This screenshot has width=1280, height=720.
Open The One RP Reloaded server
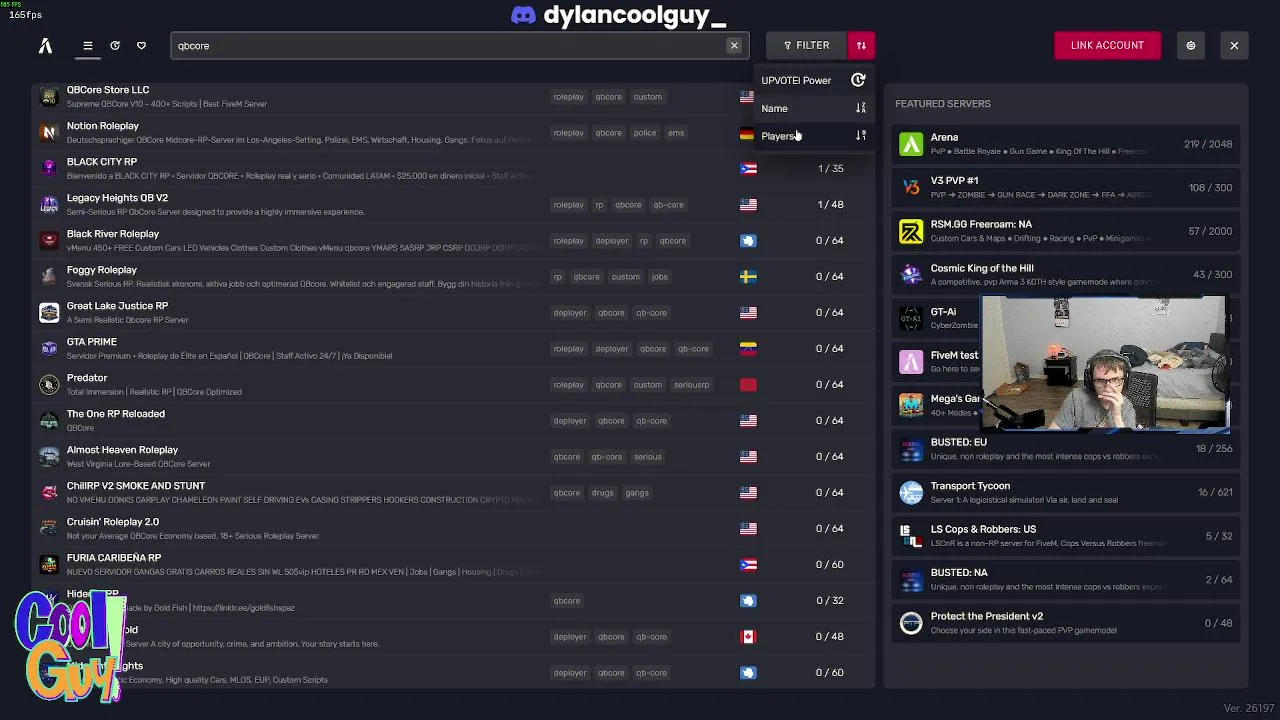pos(453,421)
